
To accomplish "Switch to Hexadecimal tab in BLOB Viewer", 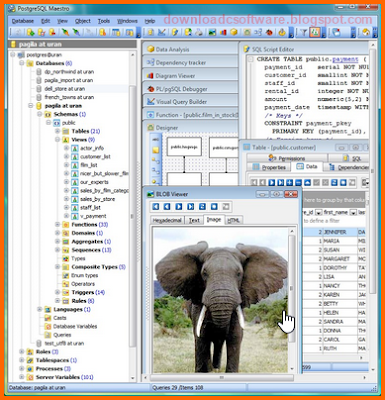I will pyautogui.click(x=167, y=220).
